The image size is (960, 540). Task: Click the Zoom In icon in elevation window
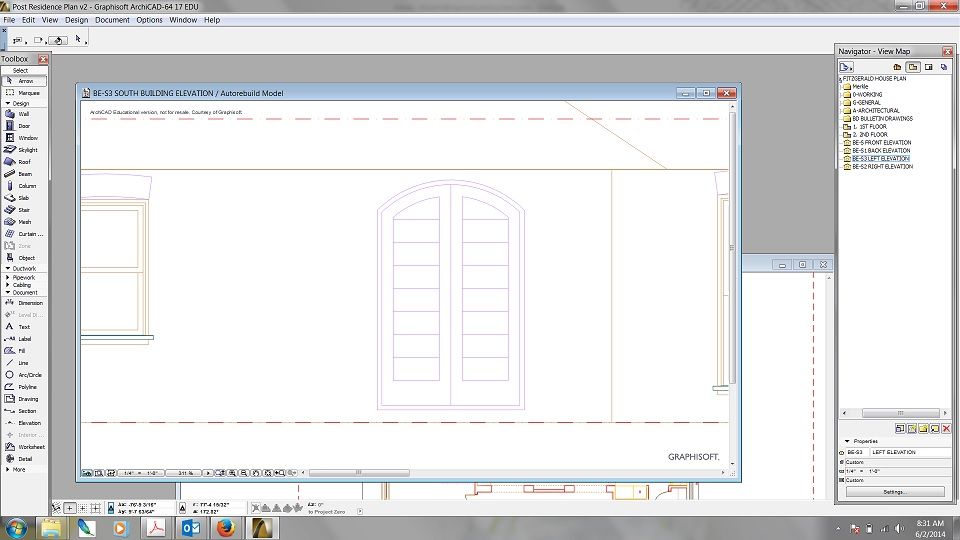coord(232,473)
